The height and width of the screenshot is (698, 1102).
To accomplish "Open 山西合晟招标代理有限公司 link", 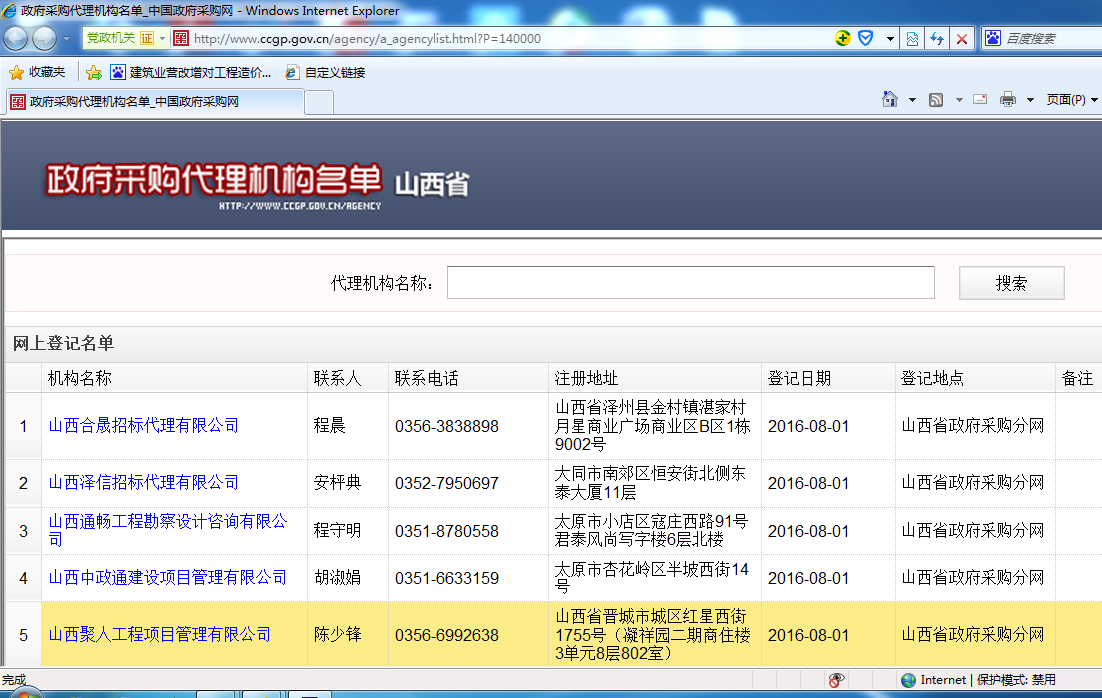I will (x=143, y=426).
